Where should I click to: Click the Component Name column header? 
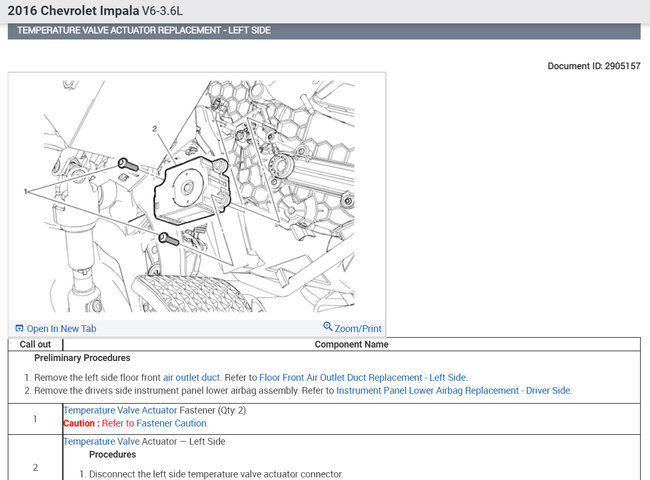[x=351, y=344]
